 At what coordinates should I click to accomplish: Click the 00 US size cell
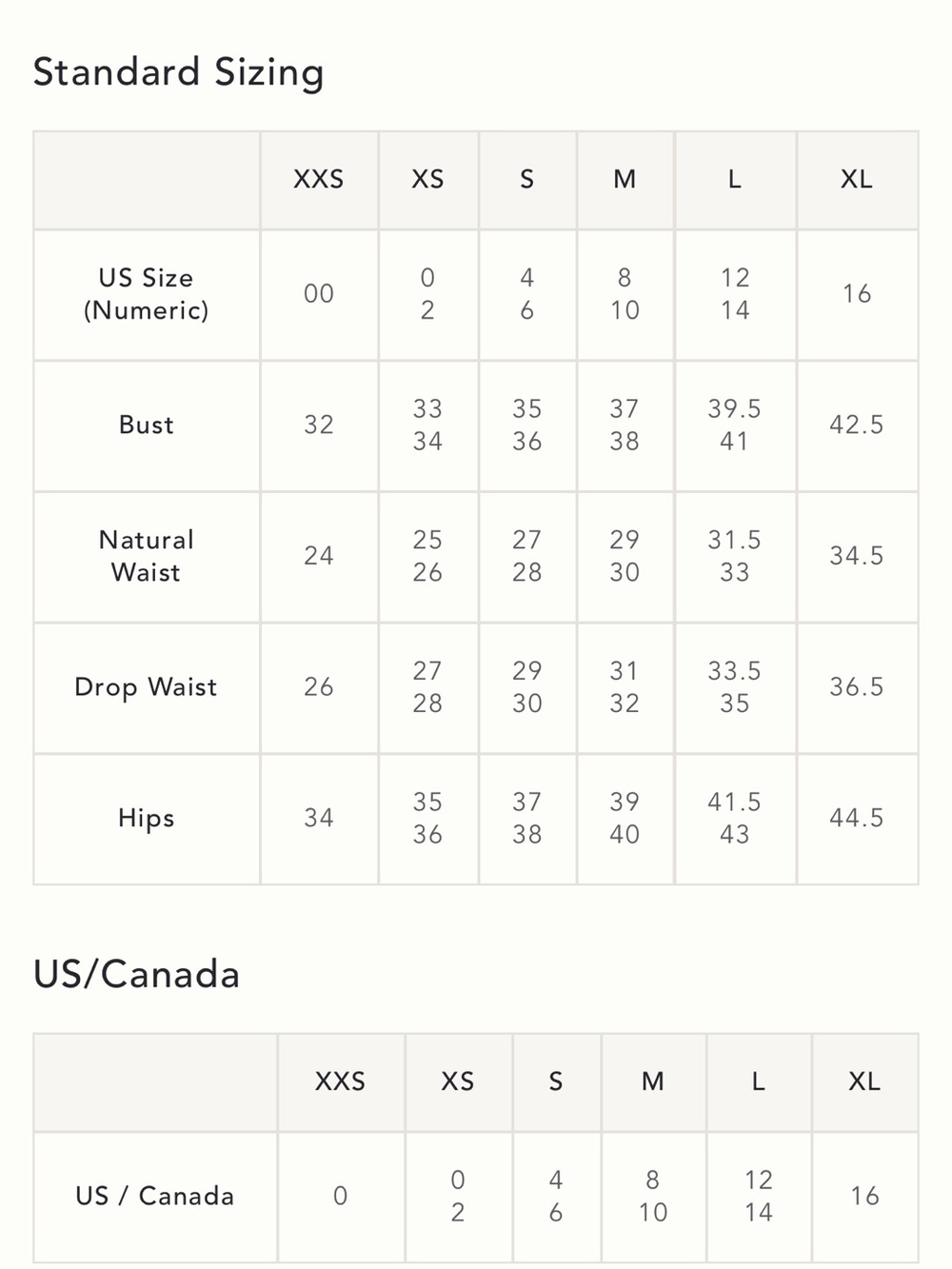(319, 294)
